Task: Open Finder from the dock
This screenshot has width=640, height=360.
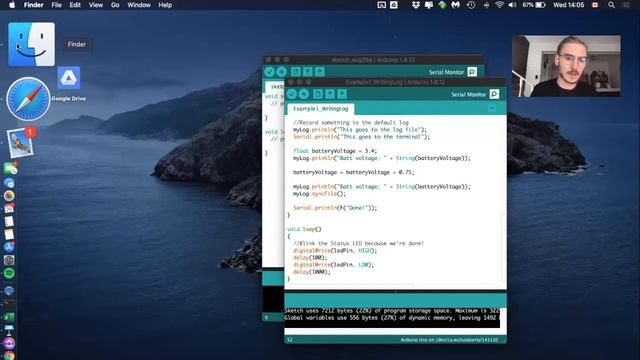Action: point(31,44)
